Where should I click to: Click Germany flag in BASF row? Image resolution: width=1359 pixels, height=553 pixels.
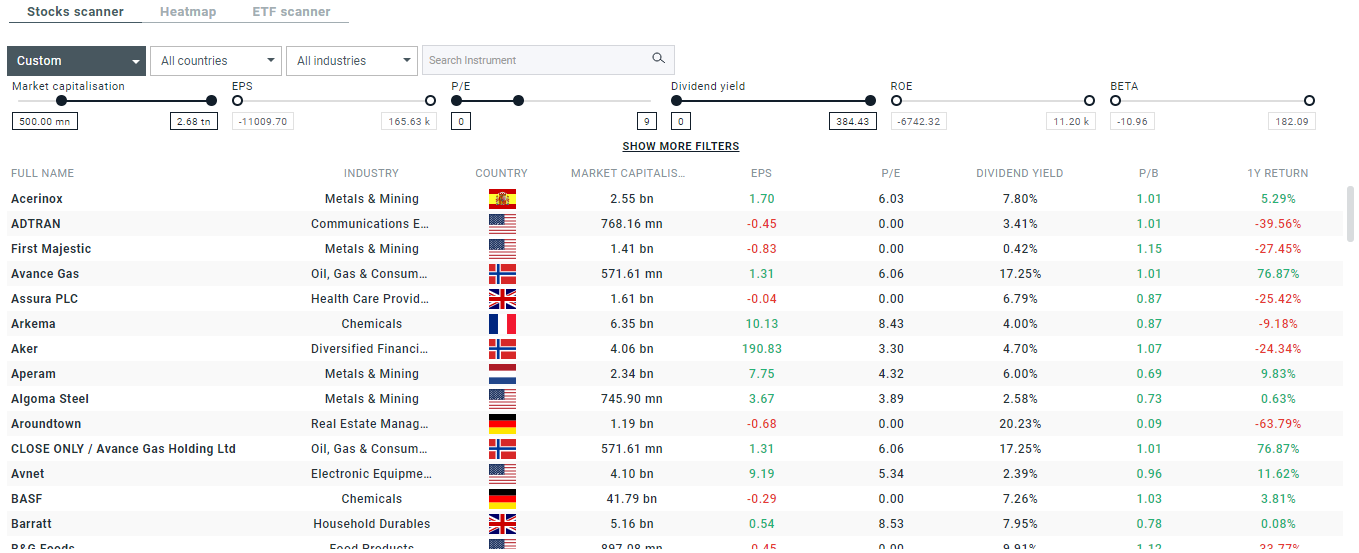[x=502, y=499]
